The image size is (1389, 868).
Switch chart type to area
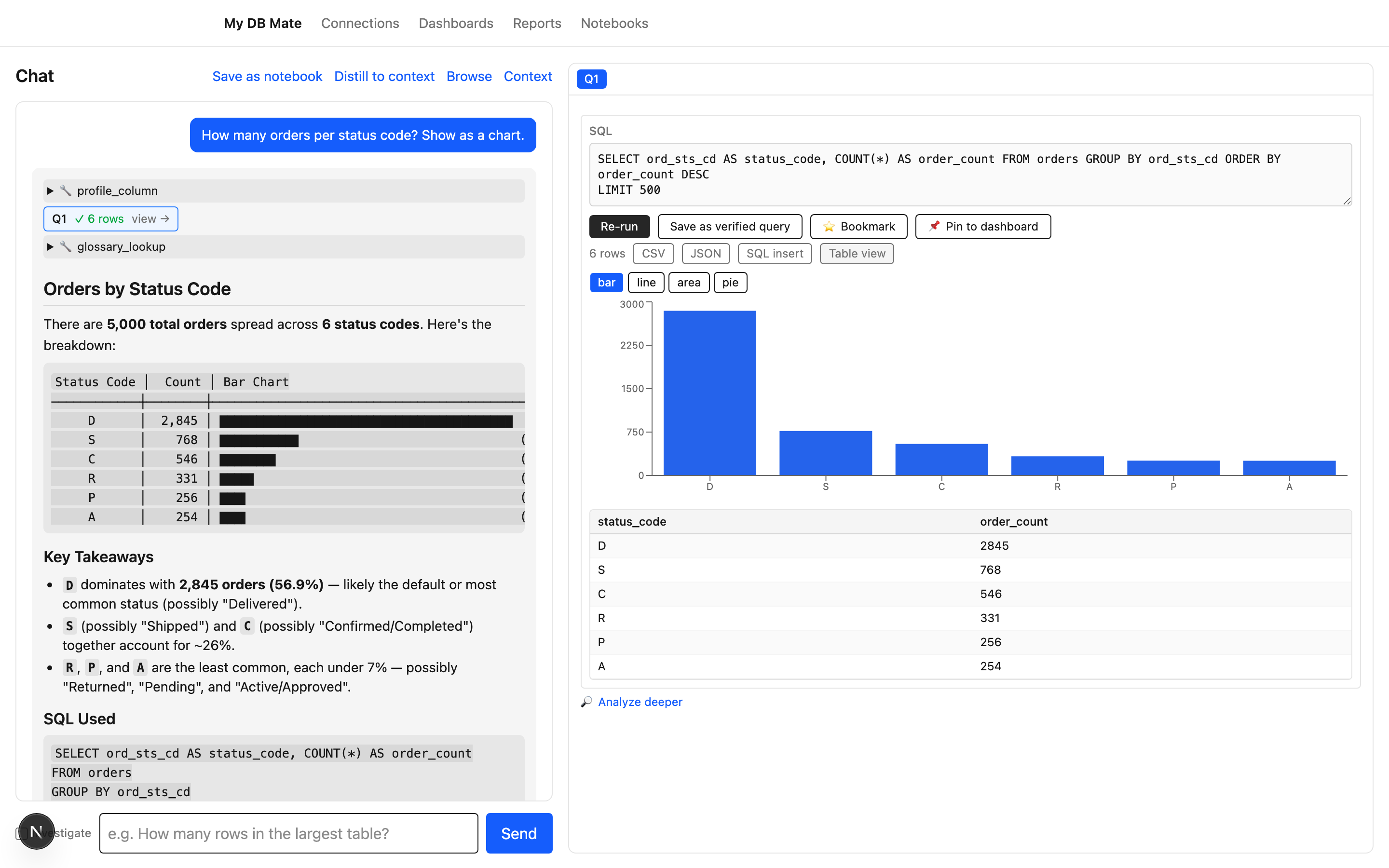(688, 283)
